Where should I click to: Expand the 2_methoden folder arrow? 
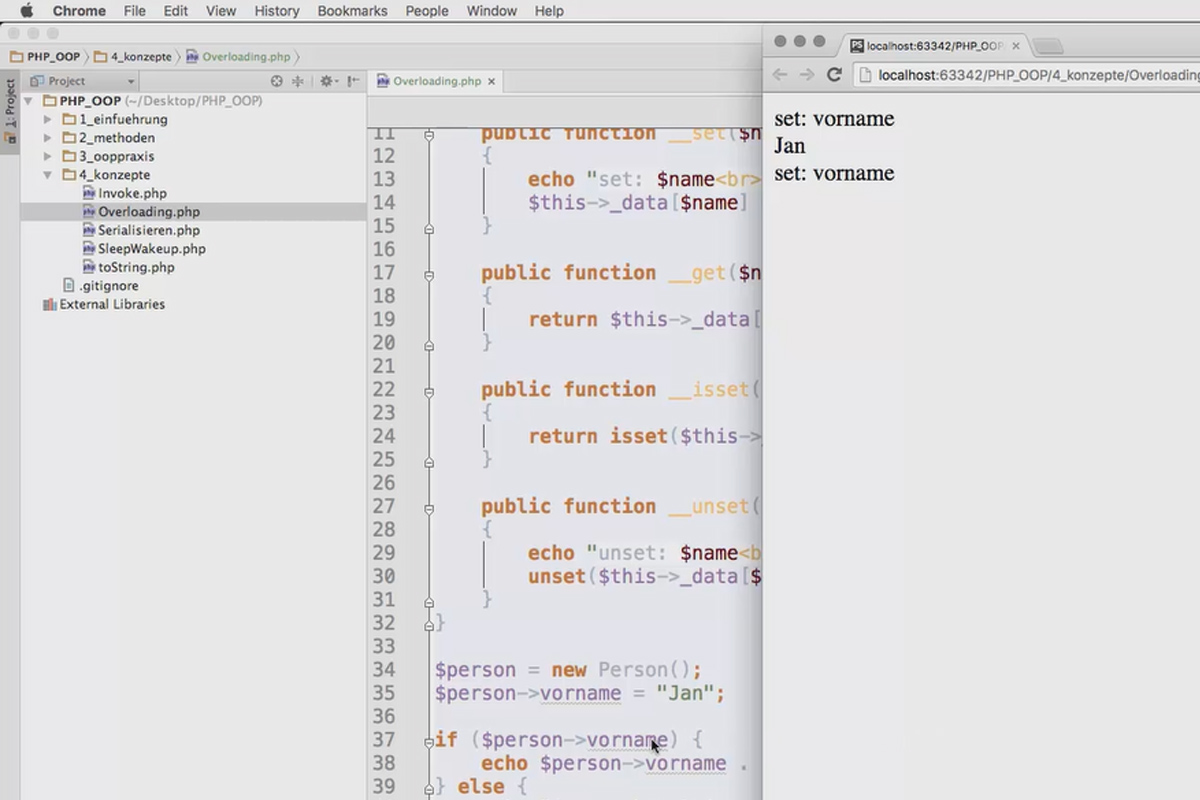point(48,138)
